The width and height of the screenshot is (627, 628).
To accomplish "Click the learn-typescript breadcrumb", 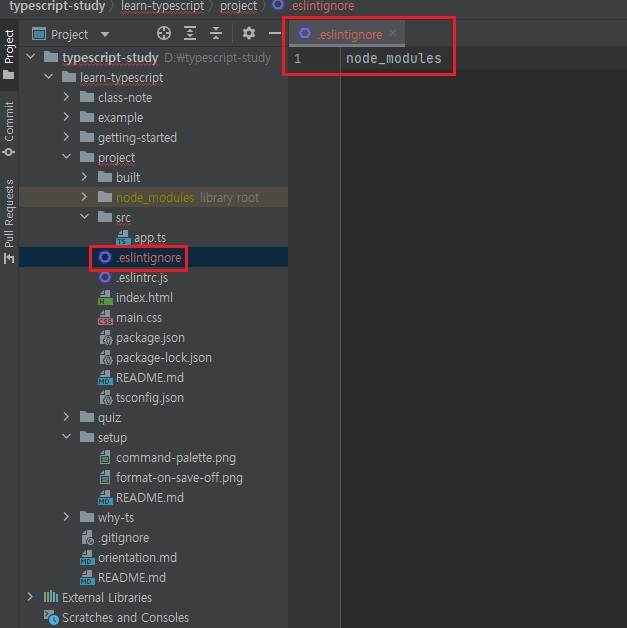I will (164, 6).
